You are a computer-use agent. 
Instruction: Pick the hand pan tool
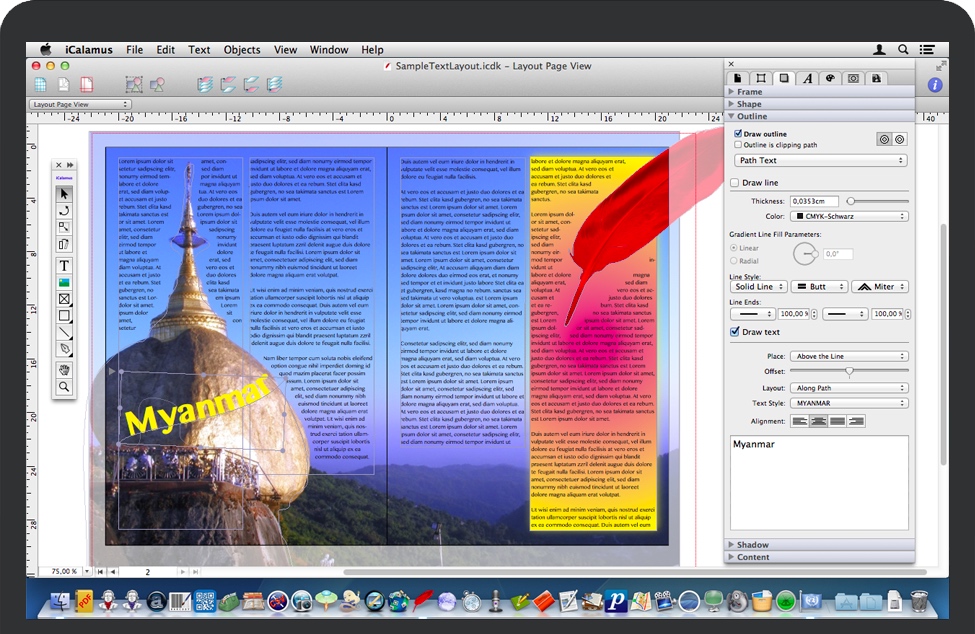tap(64, 369)
